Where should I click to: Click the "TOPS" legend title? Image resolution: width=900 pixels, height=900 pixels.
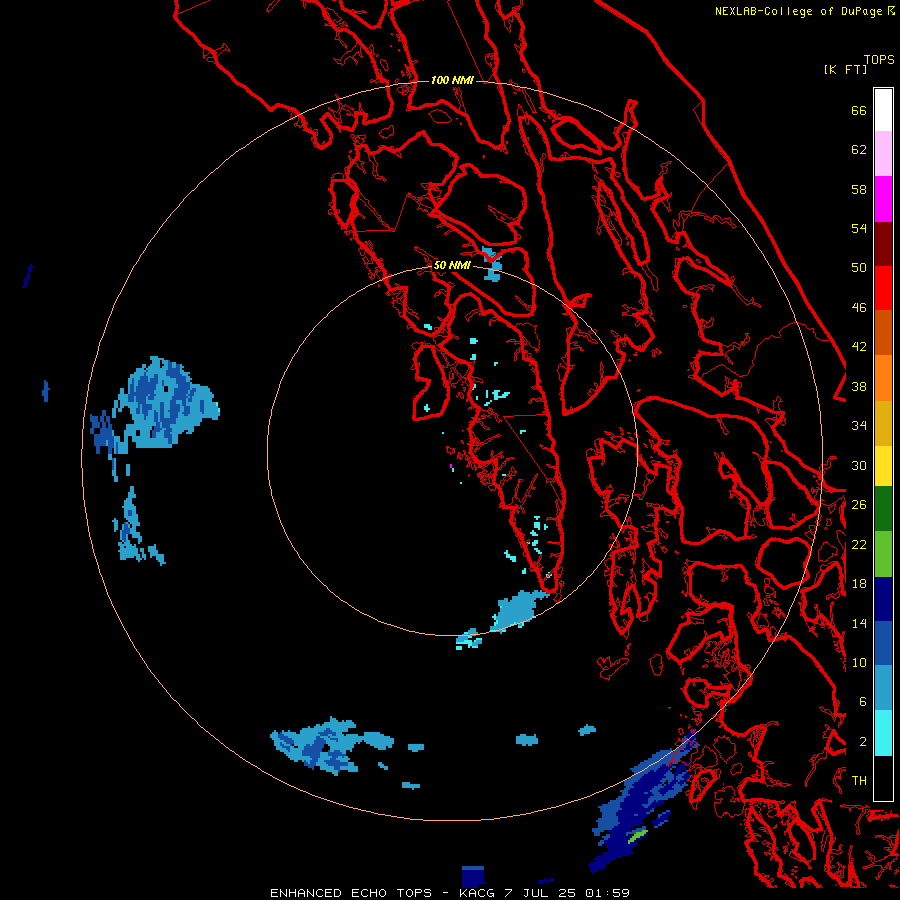[x=879, y=60]
